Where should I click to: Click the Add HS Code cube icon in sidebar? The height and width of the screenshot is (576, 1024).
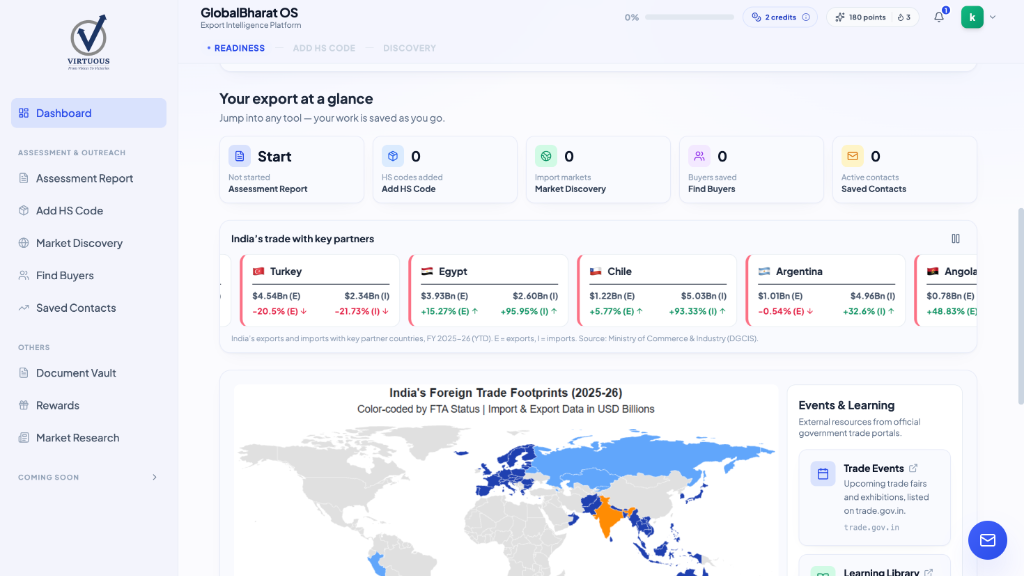tap(24, 210)
